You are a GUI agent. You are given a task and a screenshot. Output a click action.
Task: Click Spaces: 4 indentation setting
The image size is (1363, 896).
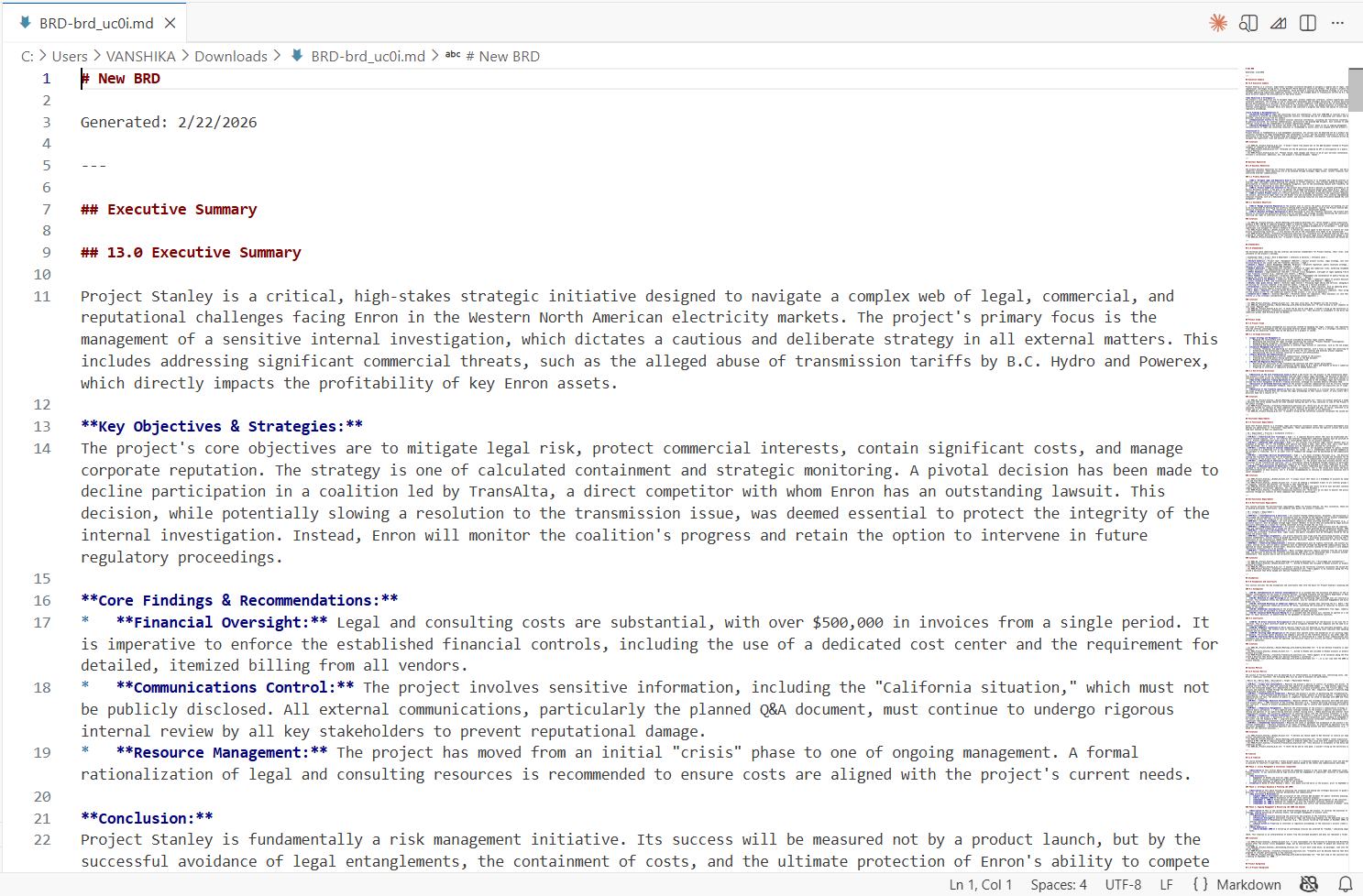point(1058,884)
